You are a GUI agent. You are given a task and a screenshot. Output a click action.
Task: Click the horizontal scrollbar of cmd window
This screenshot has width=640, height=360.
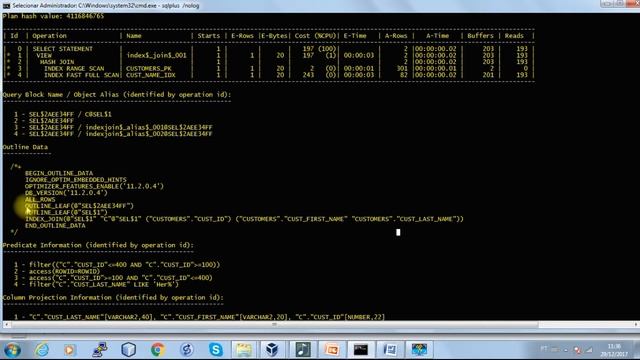coord(273,324)
